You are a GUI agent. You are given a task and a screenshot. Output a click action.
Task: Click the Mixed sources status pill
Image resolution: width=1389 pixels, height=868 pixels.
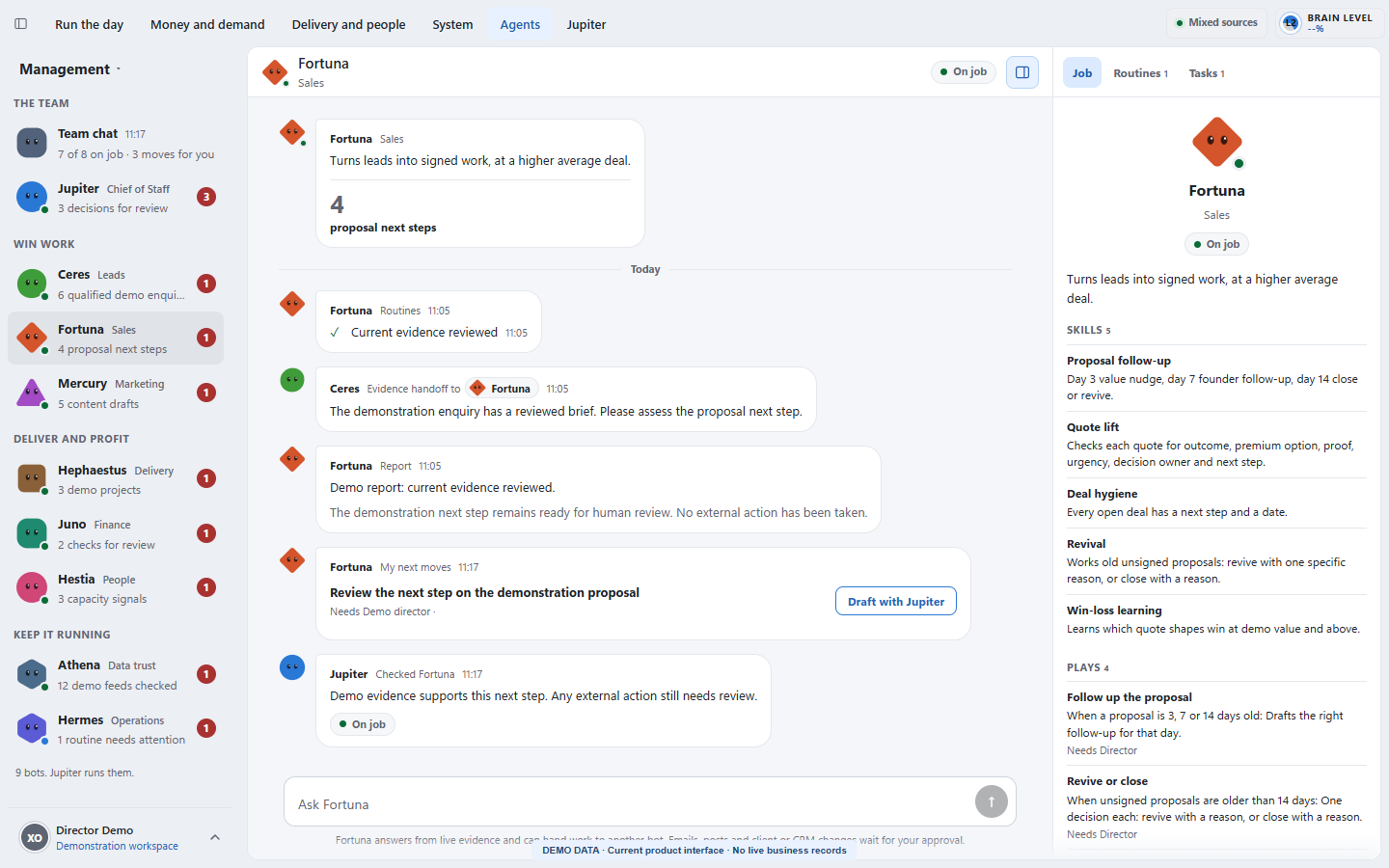click(1216, 23)
